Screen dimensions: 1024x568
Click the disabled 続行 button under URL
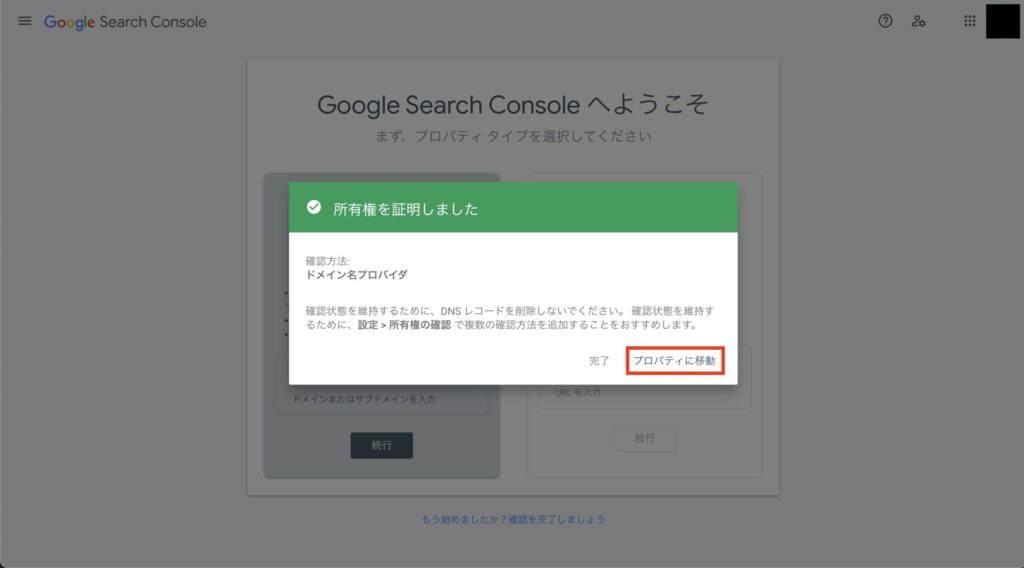pyautogui.click(x=645, y=438)
